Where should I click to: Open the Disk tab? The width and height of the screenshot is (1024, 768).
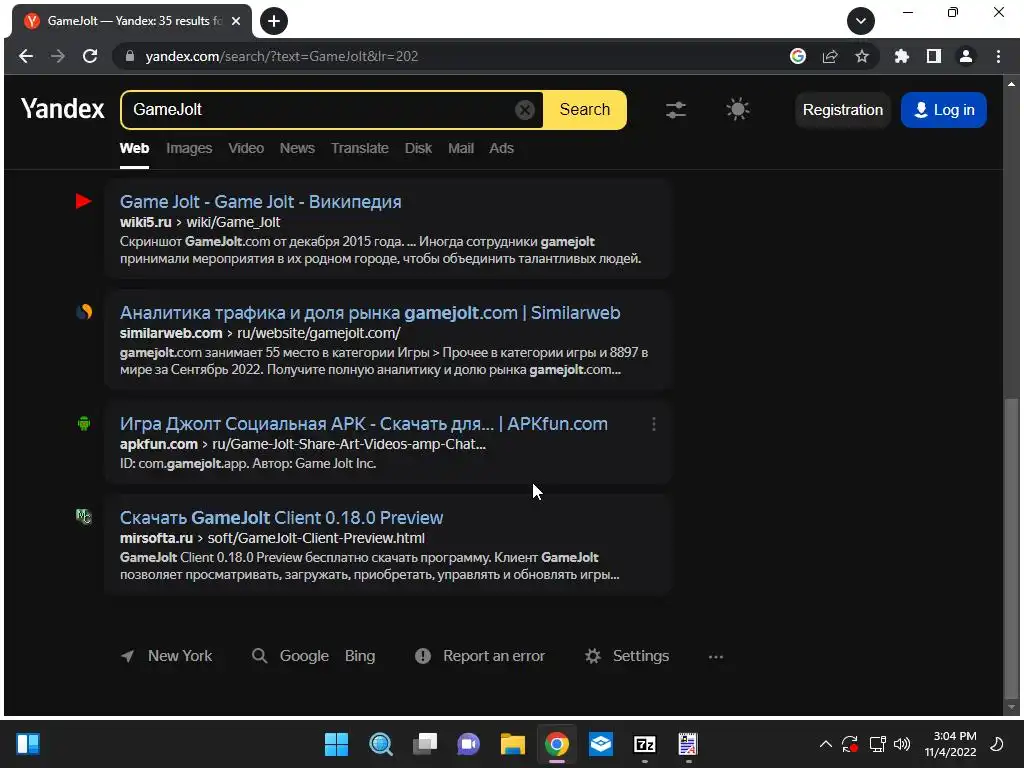coord(418,148)
